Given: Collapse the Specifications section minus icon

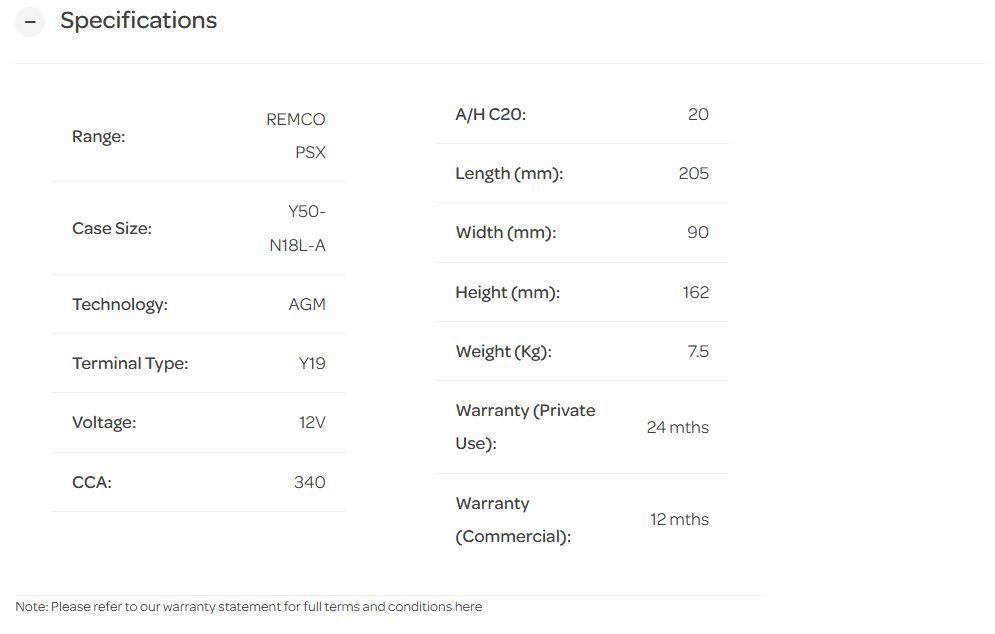Looking at the screenshot, I should pyautogui.click(x=30, y=22).
